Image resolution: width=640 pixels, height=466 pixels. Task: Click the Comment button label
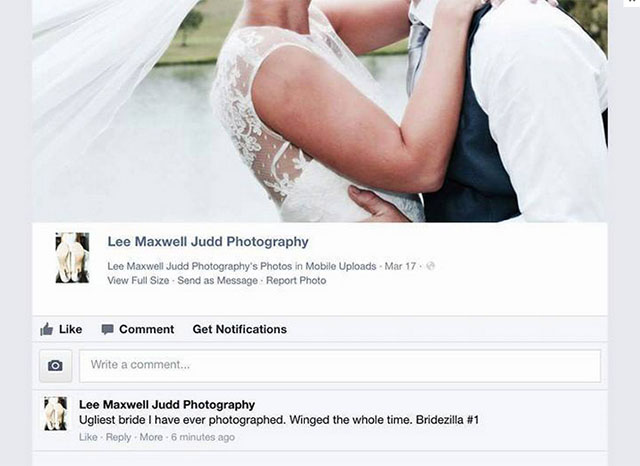coord(147,329)
